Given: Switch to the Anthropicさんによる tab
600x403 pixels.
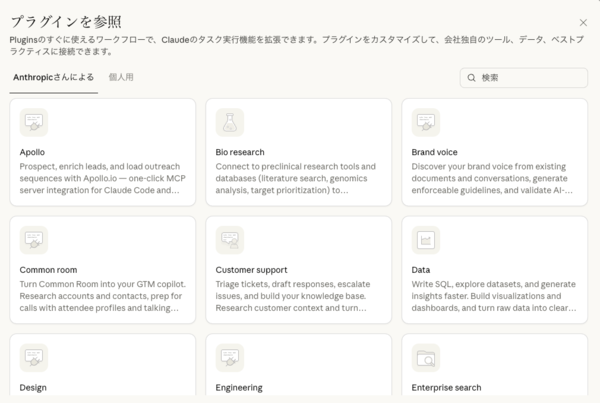Looking at the screenshot, I should coord(54,77).
